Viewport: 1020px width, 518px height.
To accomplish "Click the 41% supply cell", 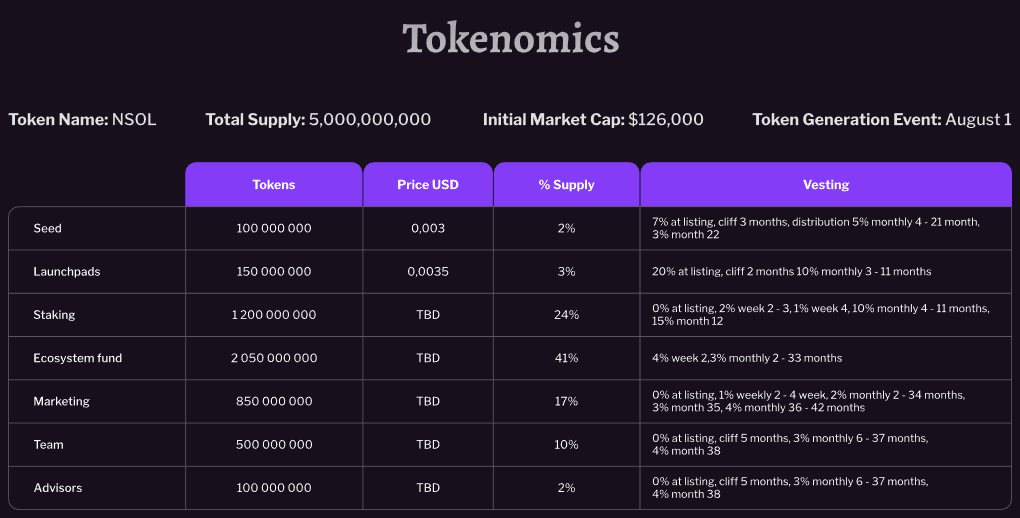I will [x=566, y=358].
